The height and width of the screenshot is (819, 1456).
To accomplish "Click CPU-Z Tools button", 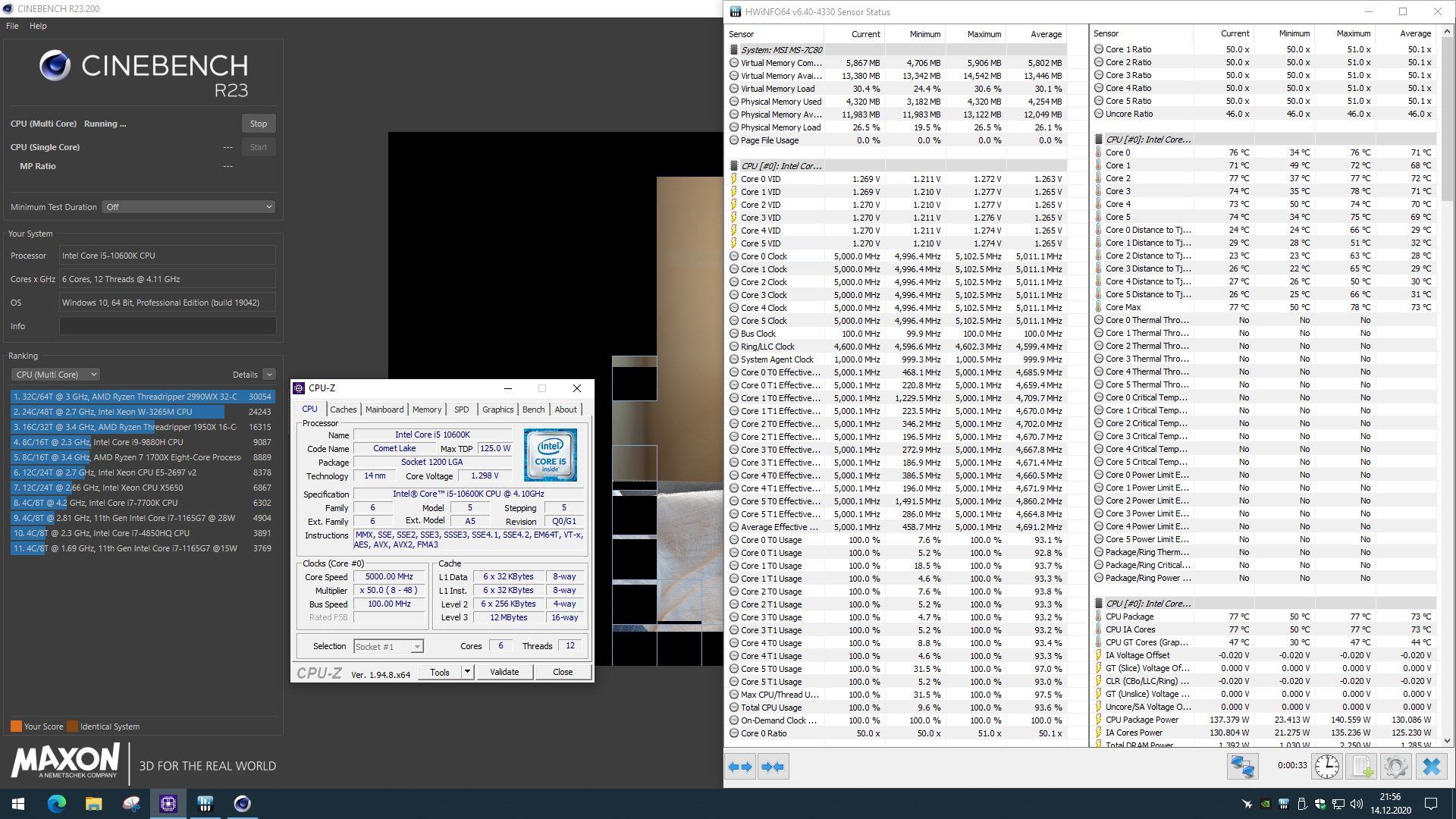I will tap(440, 672).
